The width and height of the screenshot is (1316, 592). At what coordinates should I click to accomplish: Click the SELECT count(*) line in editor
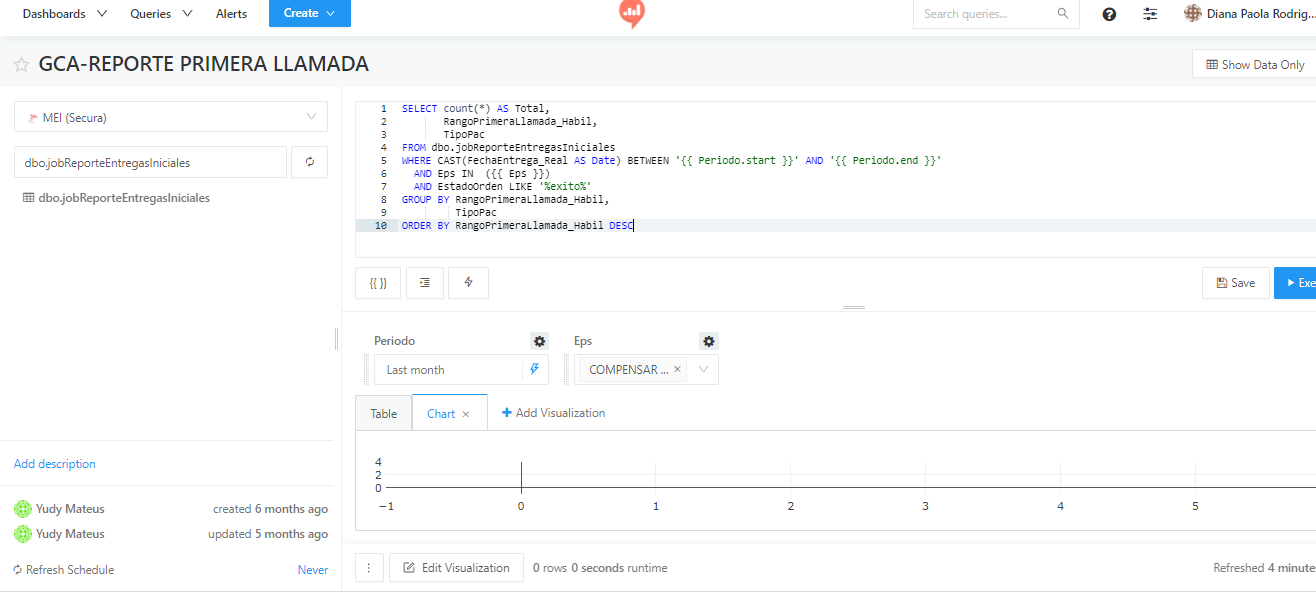(x=476, y=108)
